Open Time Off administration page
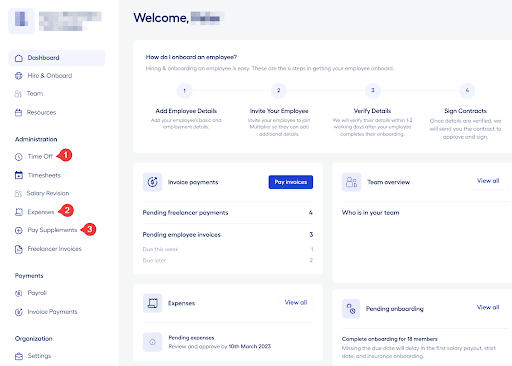 click(x=40, y=156)
